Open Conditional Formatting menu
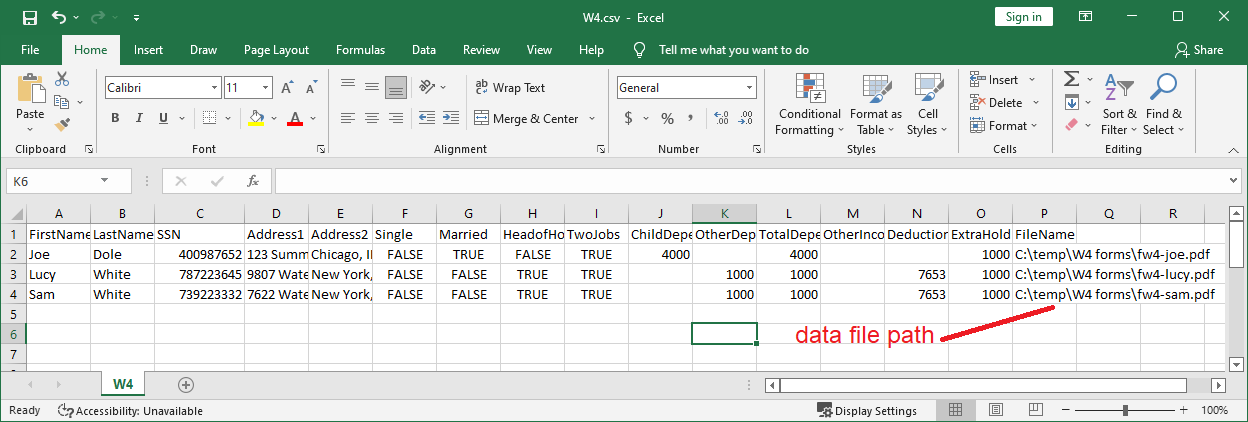This screenshot has height=422, width=1248. pos(809,105)
